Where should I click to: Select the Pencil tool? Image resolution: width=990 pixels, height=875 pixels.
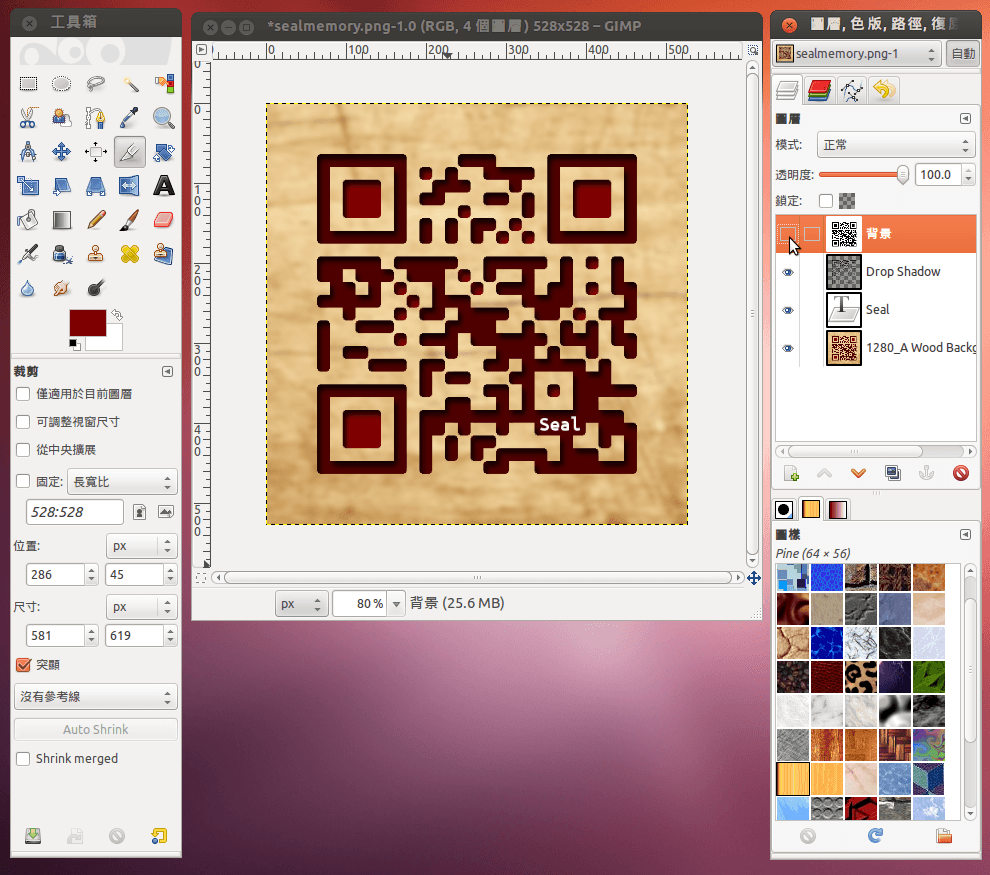tap(96, 220)
